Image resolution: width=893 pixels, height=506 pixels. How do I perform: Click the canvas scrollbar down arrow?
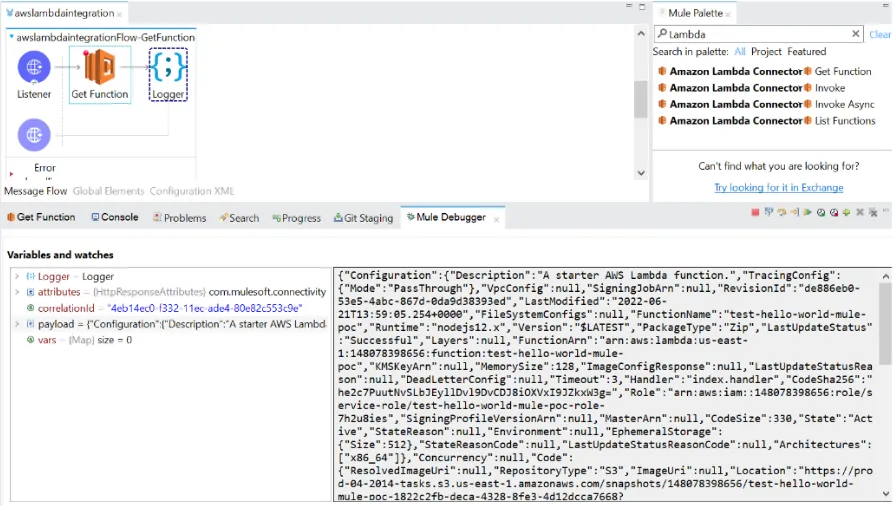pyautogui.click(x=641, y=173)
